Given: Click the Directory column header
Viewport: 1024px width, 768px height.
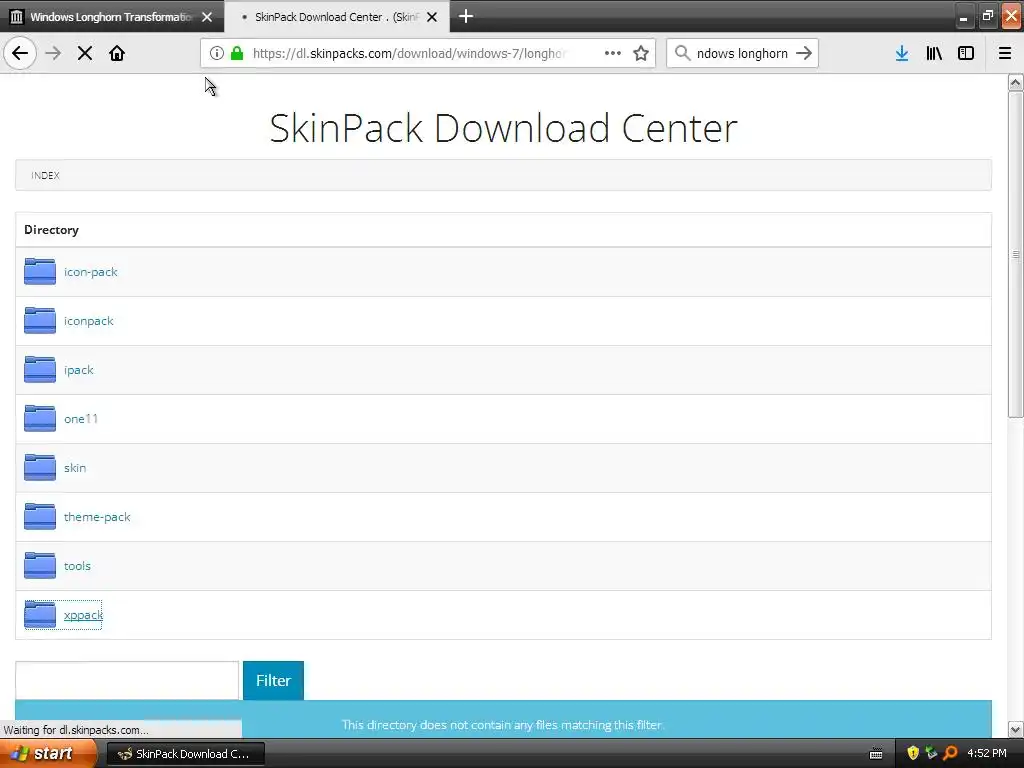Looking at the screenshot, I should [x=52, y=230].
